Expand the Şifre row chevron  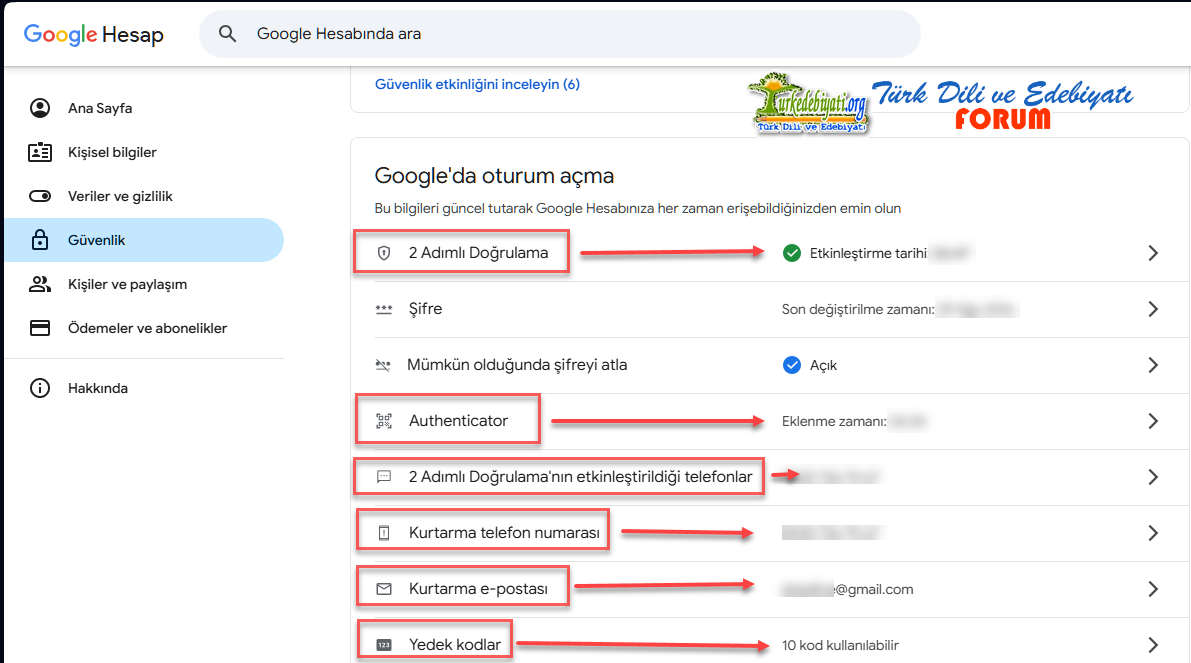1153,309
